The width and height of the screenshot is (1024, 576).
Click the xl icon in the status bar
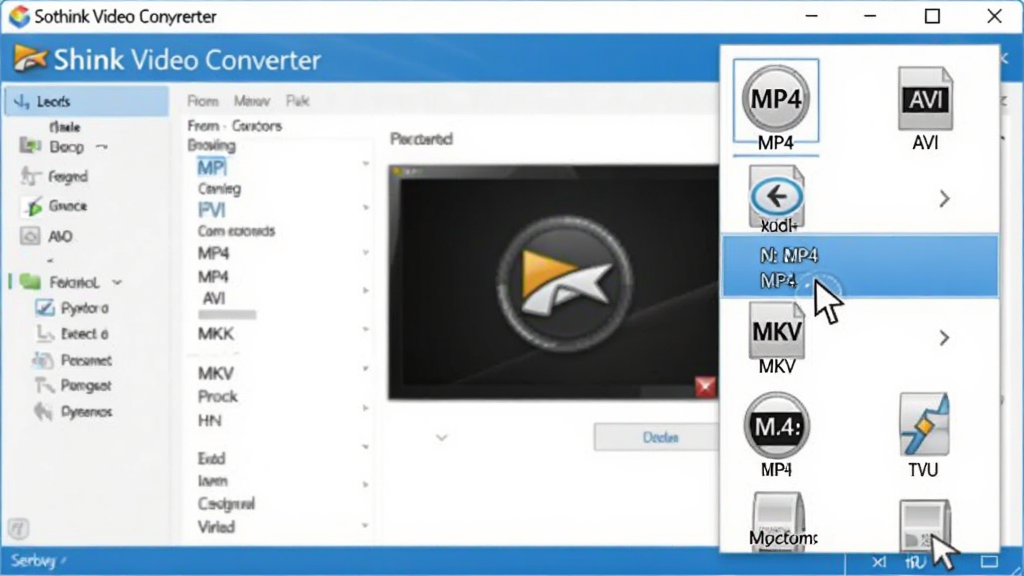click(x=879, y=562)
